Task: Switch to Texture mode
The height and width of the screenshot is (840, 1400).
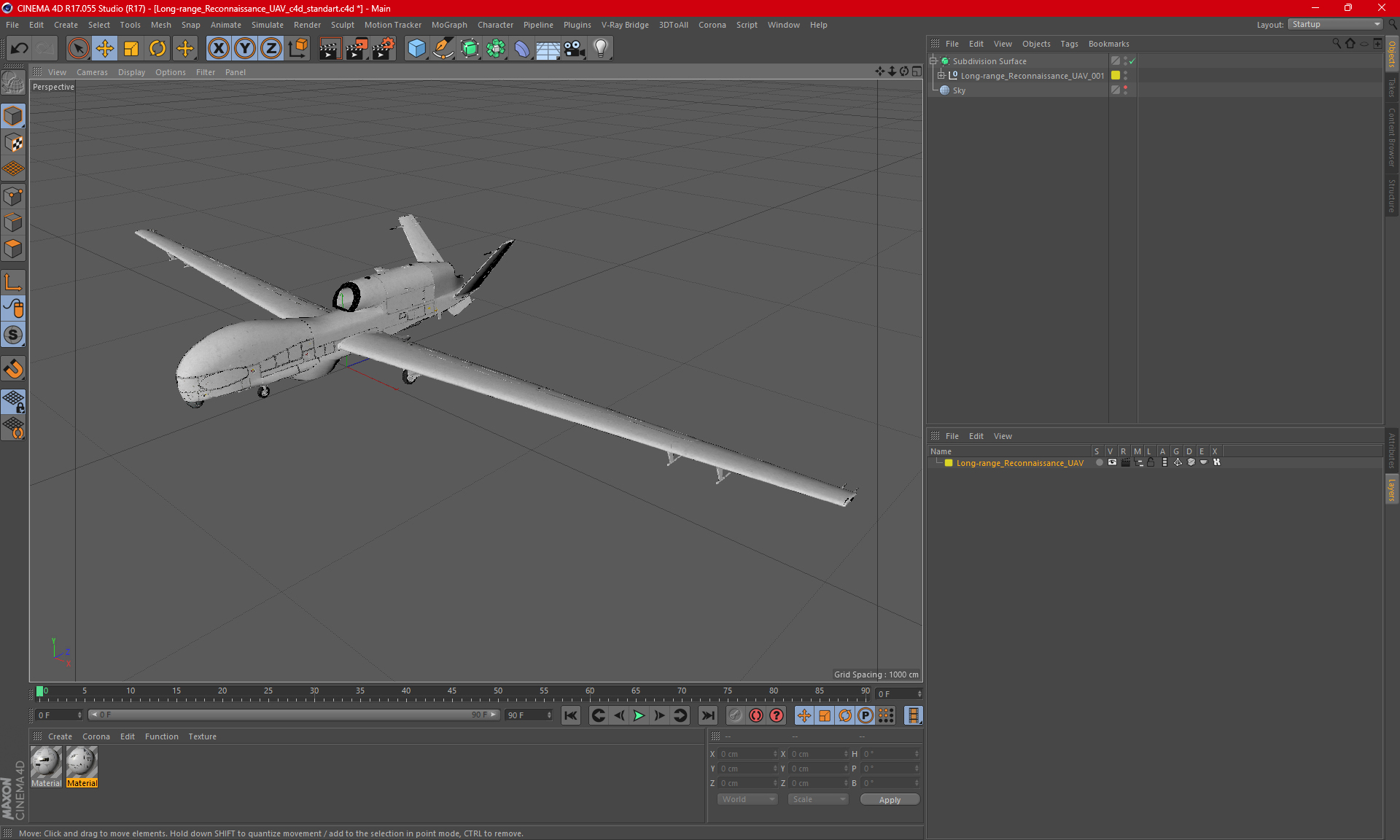Action: 13,142
